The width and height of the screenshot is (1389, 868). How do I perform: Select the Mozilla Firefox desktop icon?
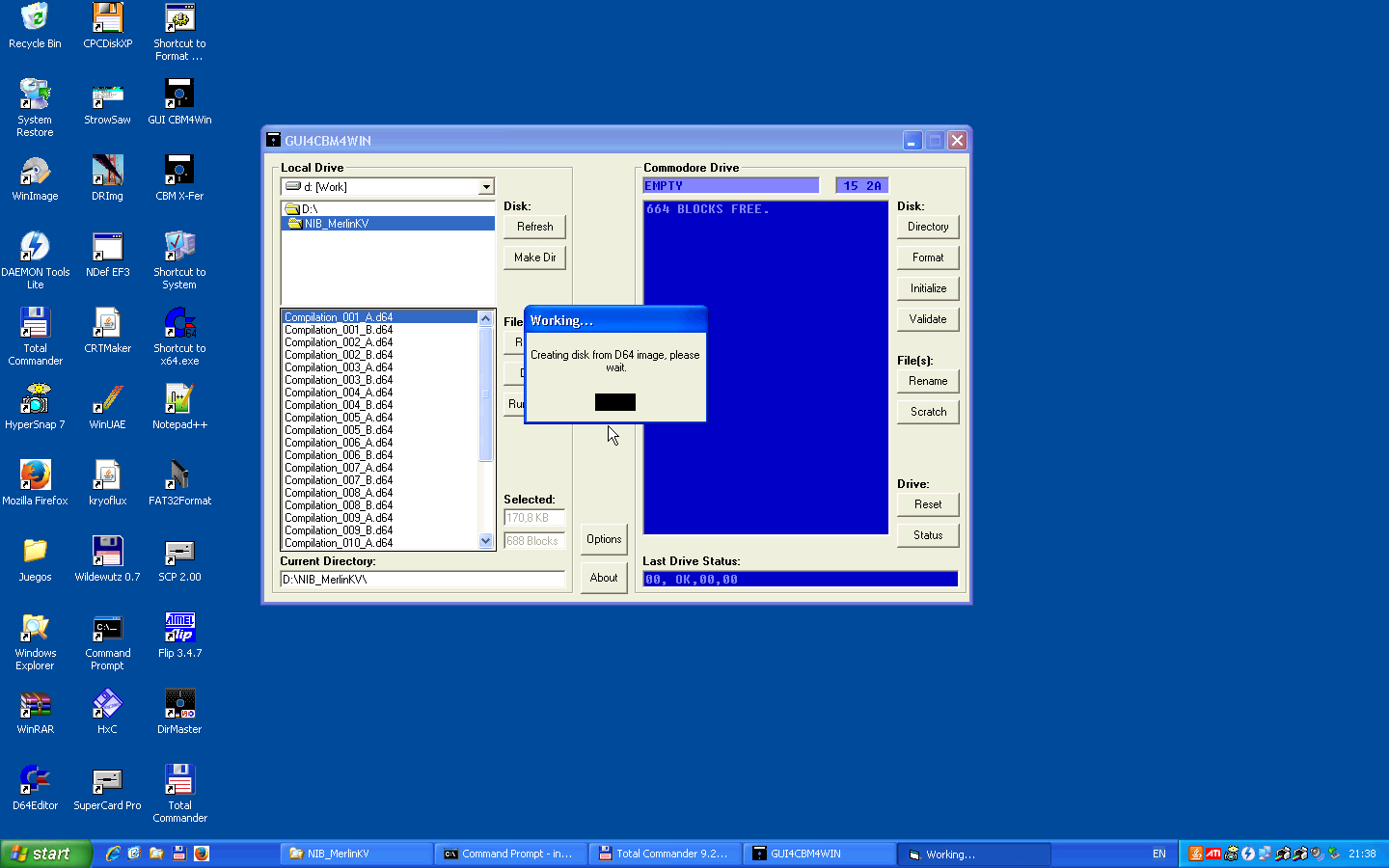35,483
